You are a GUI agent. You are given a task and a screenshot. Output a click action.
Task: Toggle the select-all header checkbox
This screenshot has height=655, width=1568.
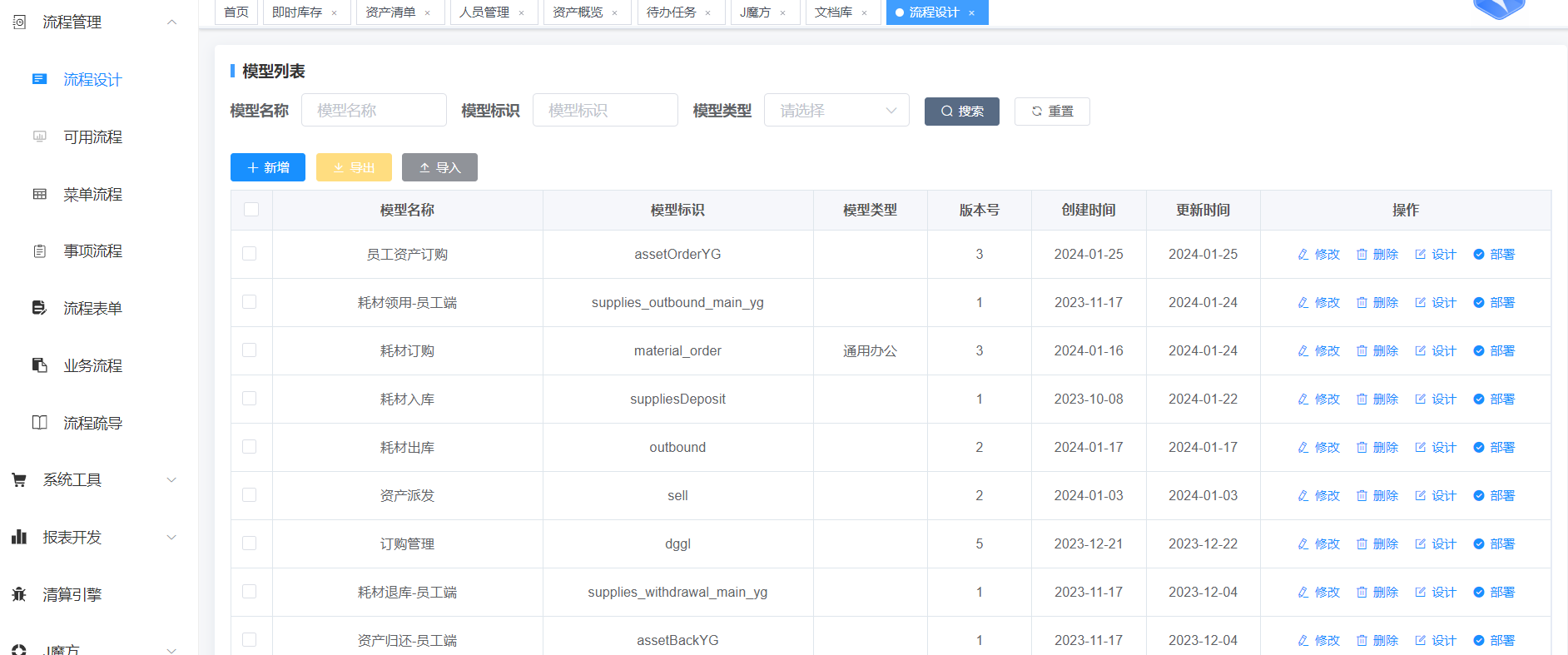(251, 209)
